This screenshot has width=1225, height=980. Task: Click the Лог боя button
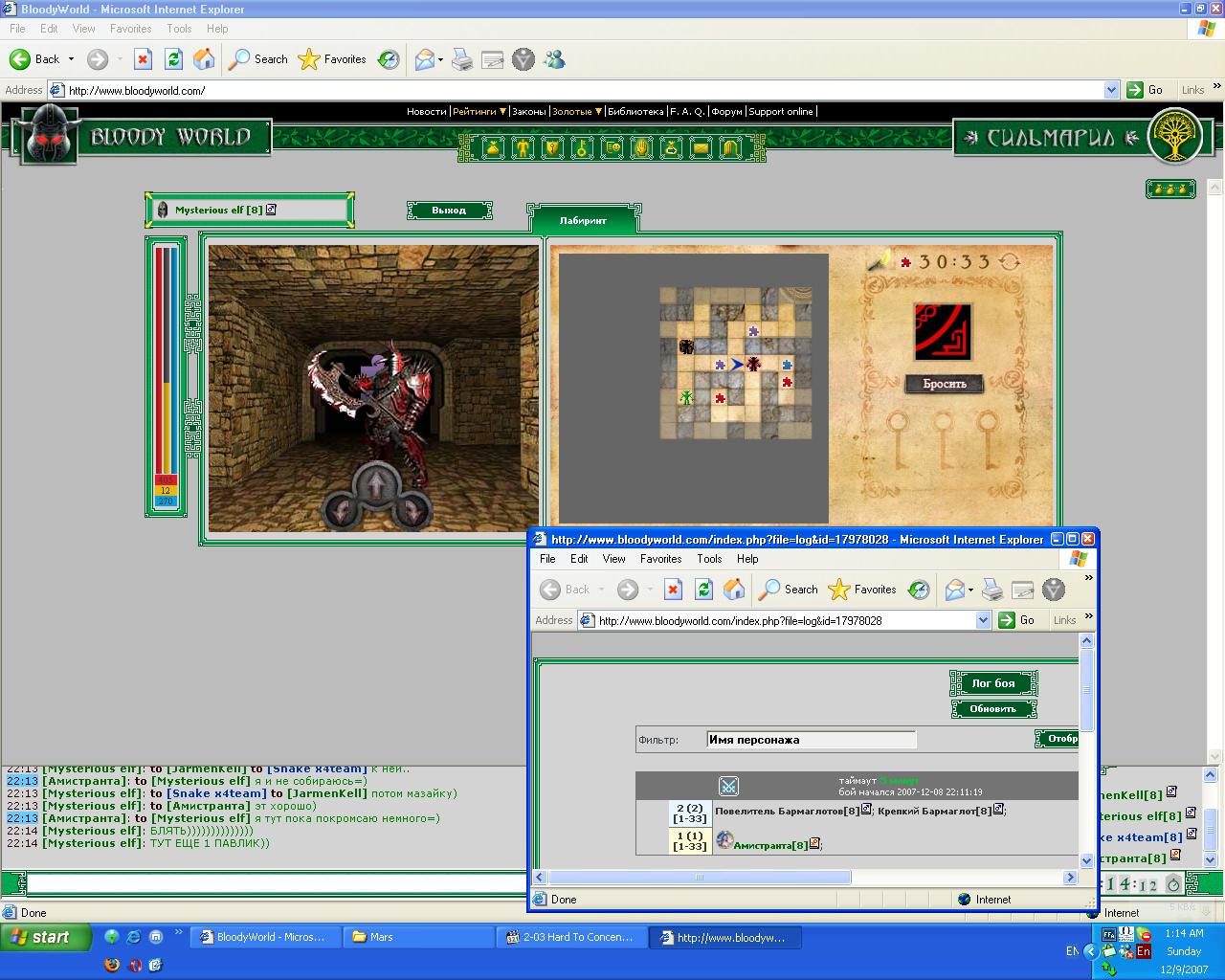coord(993,683)
